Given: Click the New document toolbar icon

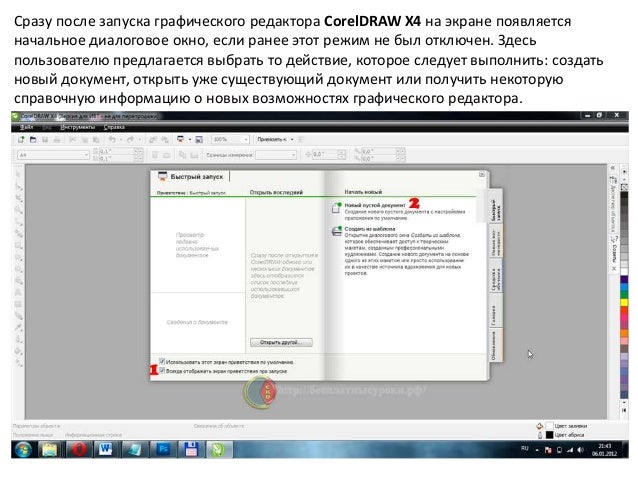Looking at the screenshot, I should coord(21,140).
